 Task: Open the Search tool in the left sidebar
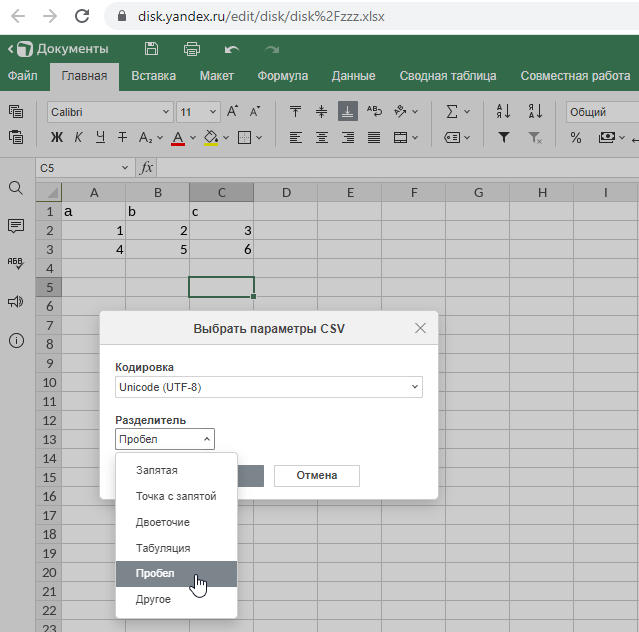16,188
